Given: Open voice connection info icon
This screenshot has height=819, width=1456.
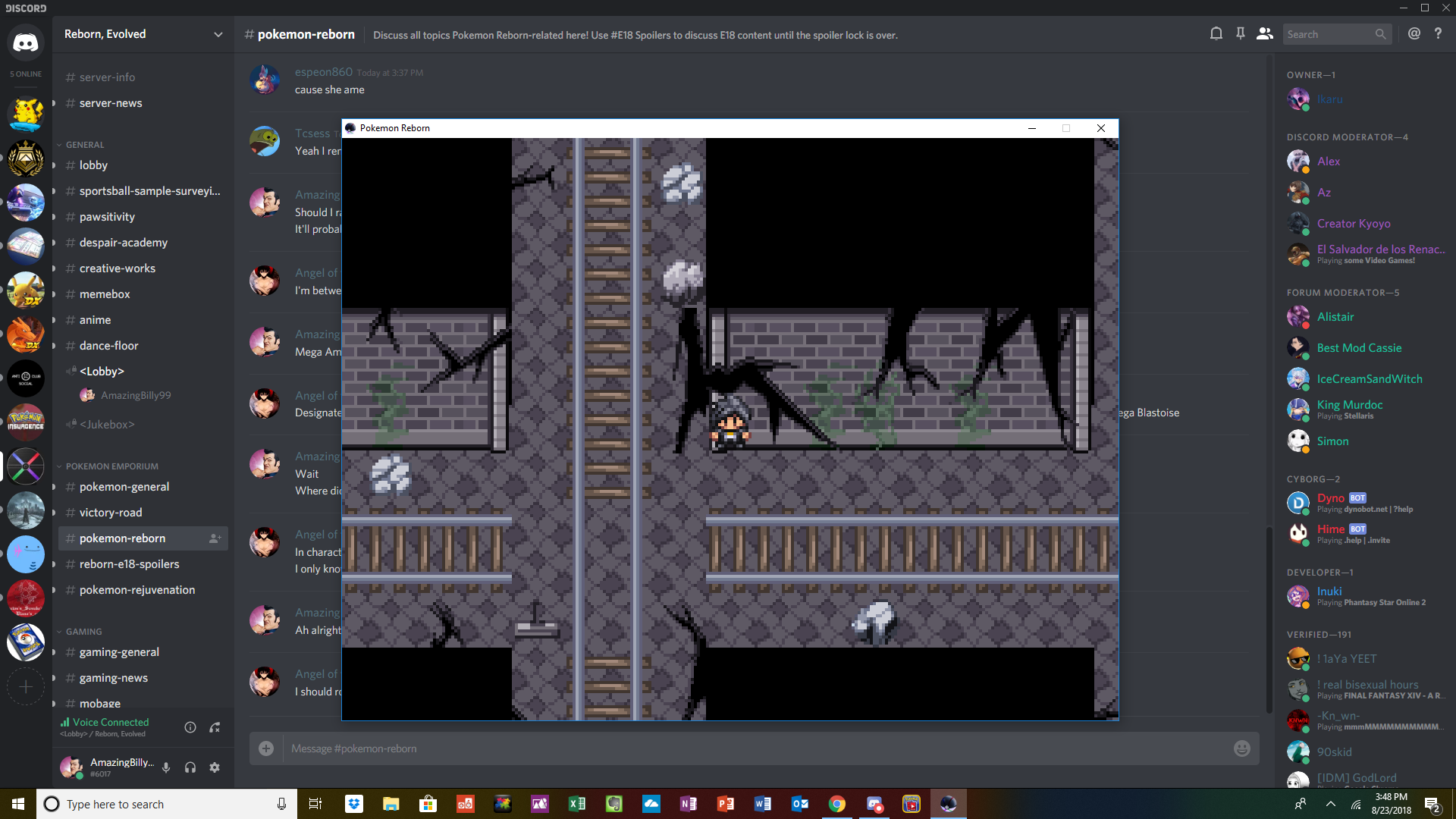Looking at the screenshot, I should coord(190,727).
